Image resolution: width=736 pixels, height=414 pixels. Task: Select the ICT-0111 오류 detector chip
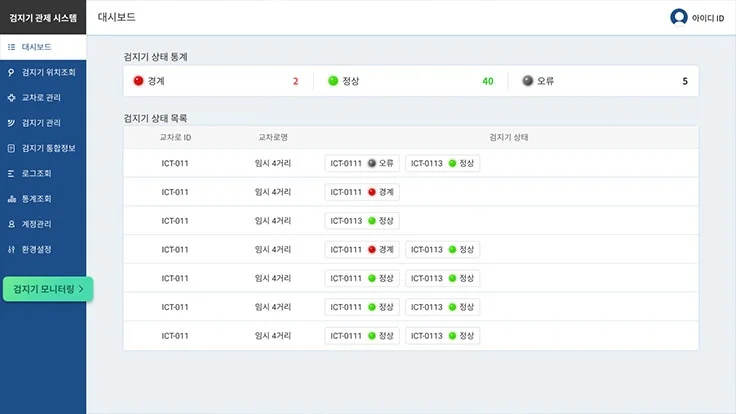click(x=362, y=163)
